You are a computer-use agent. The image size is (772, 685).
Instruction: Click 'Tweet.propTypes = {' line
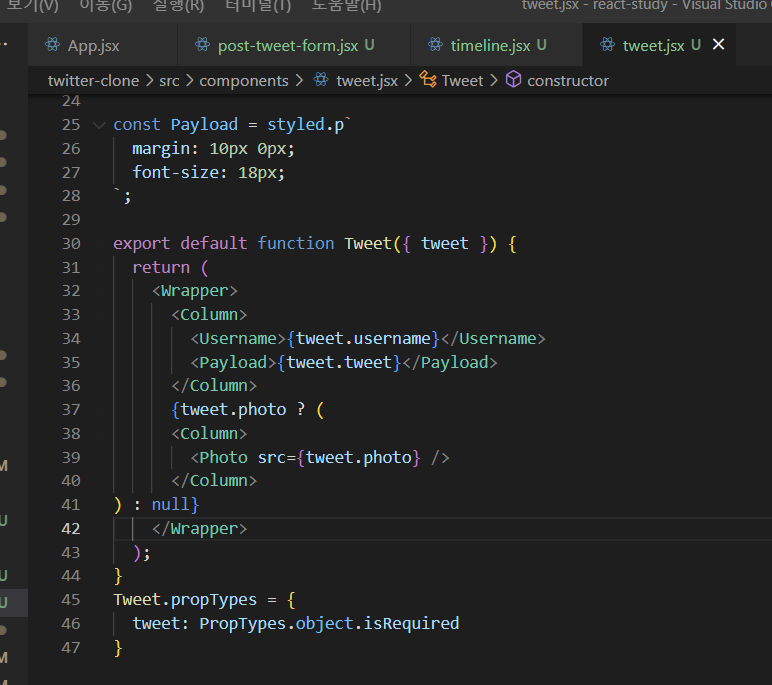pyautogui.click(x=204, y=600)
